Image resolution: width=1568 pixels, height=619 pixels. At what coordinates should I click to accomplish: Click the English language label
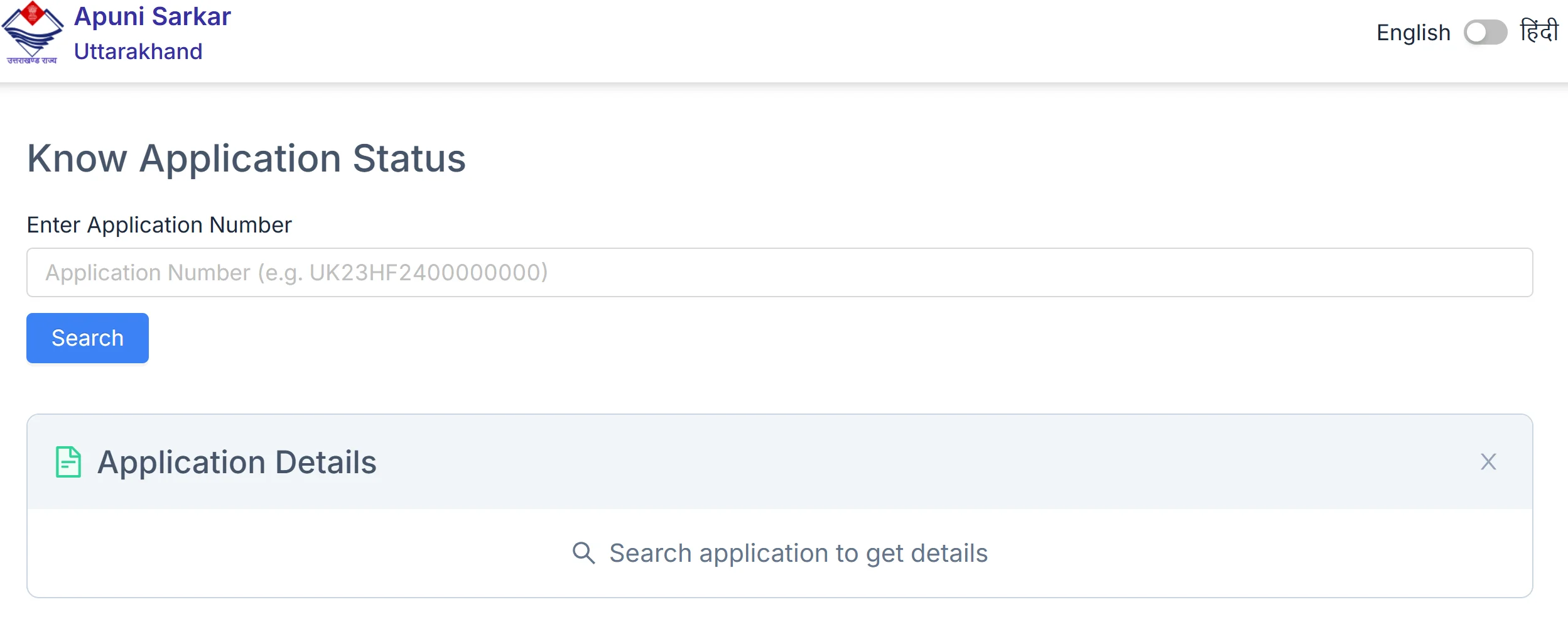click(1413, 33)
